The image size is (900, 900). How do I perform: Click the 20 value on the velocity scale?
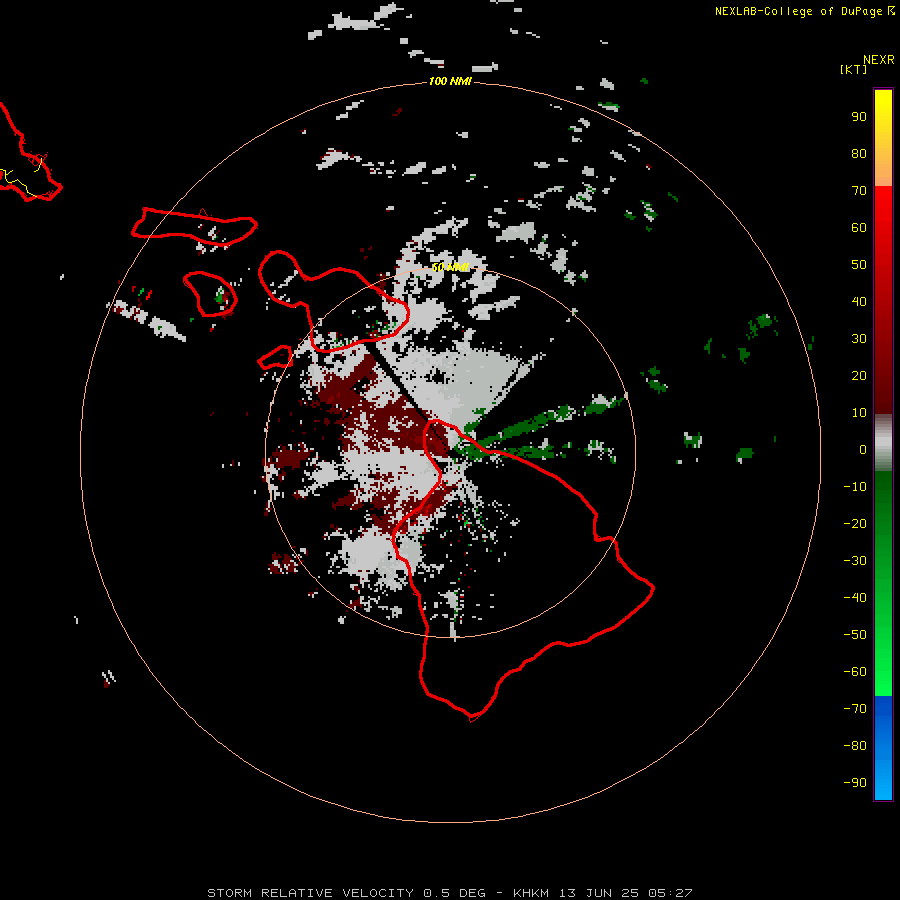point(859,376)
